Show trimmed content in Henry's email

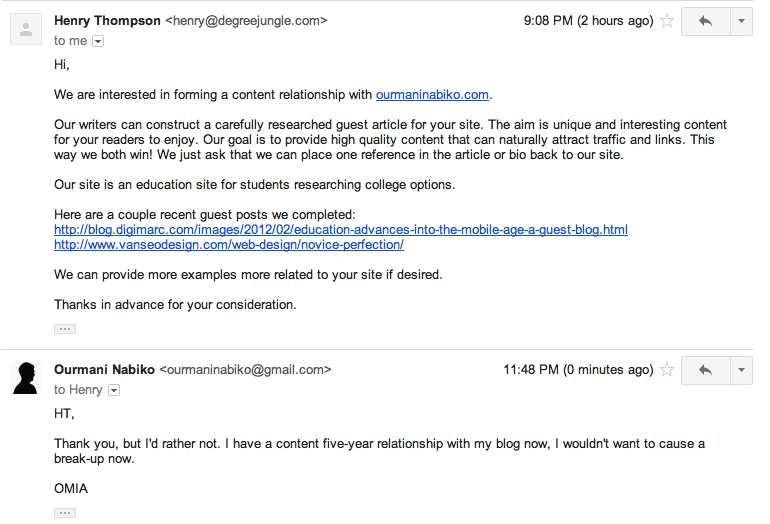click(65, 328)
